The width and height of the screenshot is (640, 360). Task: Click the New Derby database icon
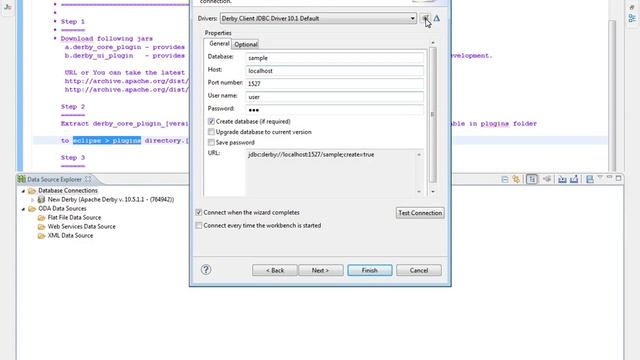point(41,200)
